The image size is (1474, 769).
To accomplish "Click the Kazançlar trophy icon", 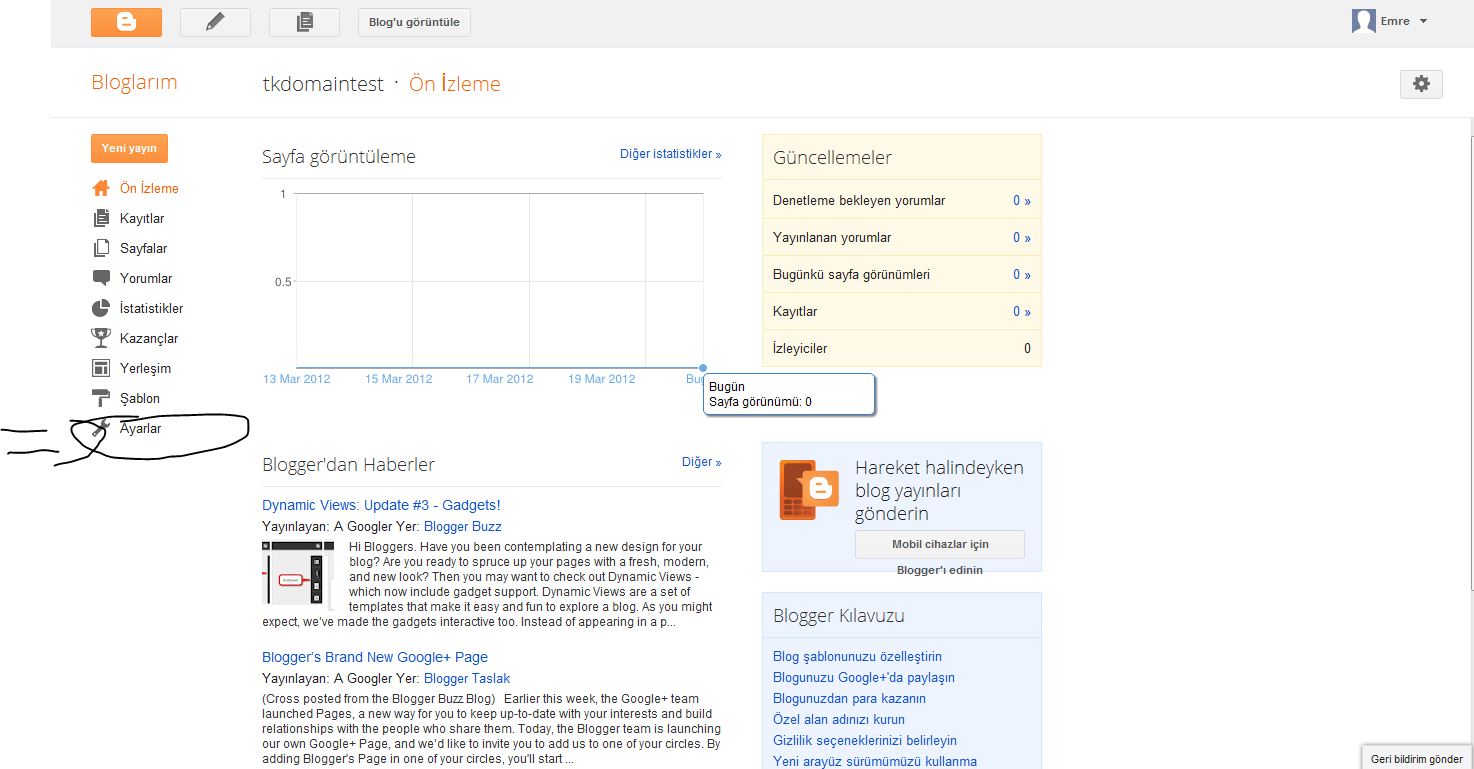I will coord(101,338).
